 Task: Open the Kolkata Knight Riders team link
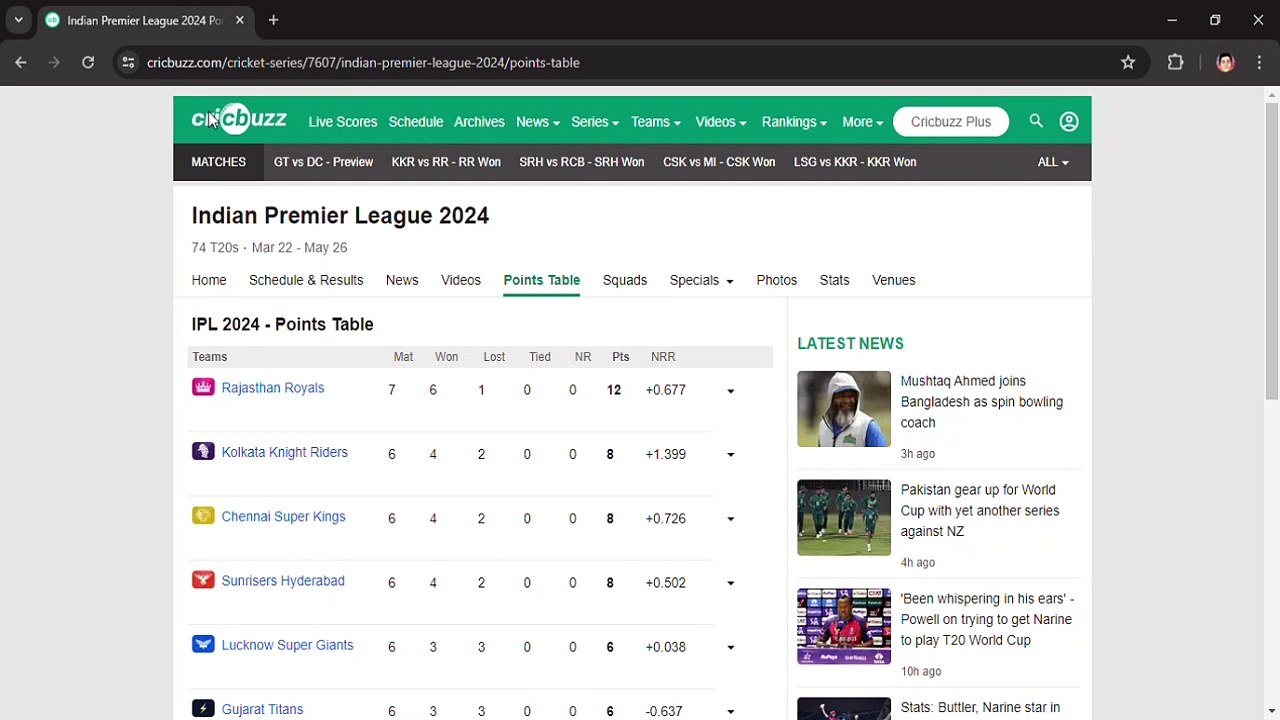click(x=285, y=452)
